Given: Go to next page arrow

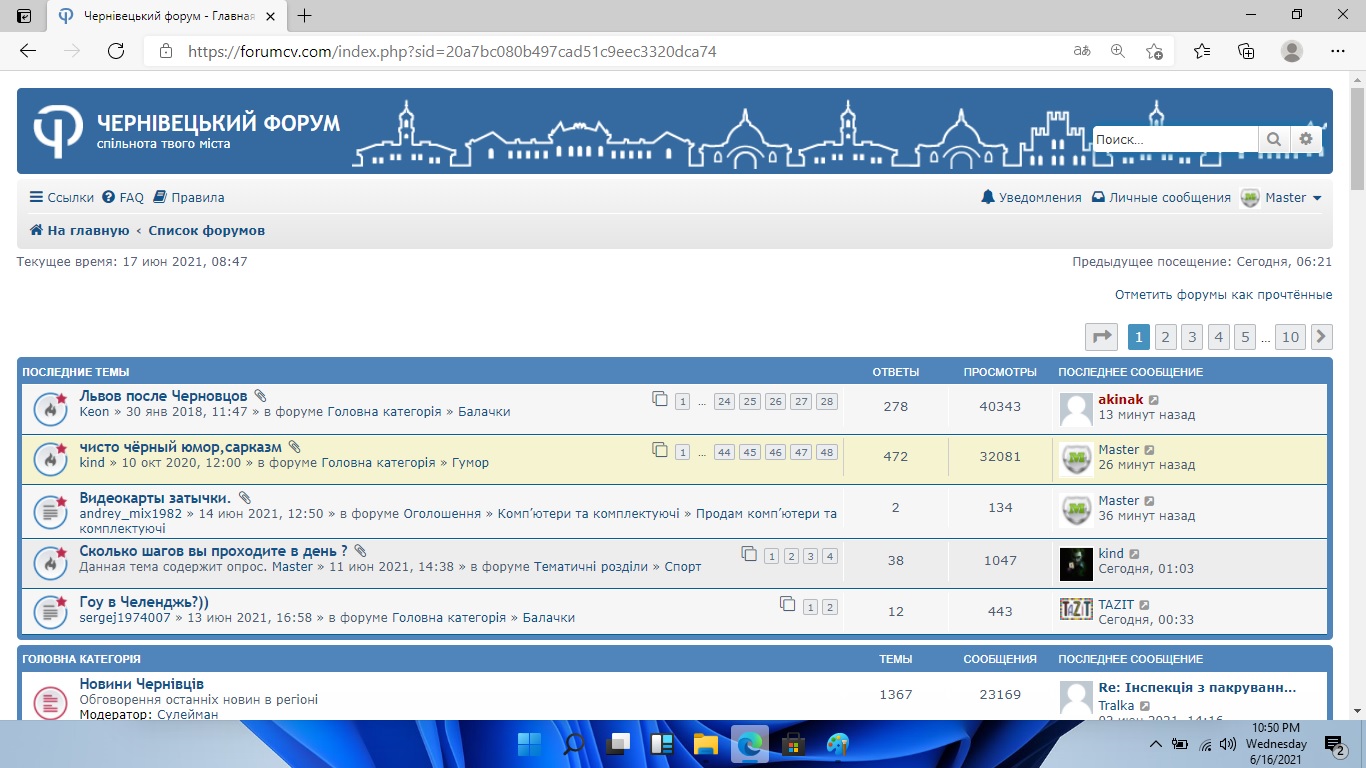Looking at the screenshot, I should tap(1321, 337).
